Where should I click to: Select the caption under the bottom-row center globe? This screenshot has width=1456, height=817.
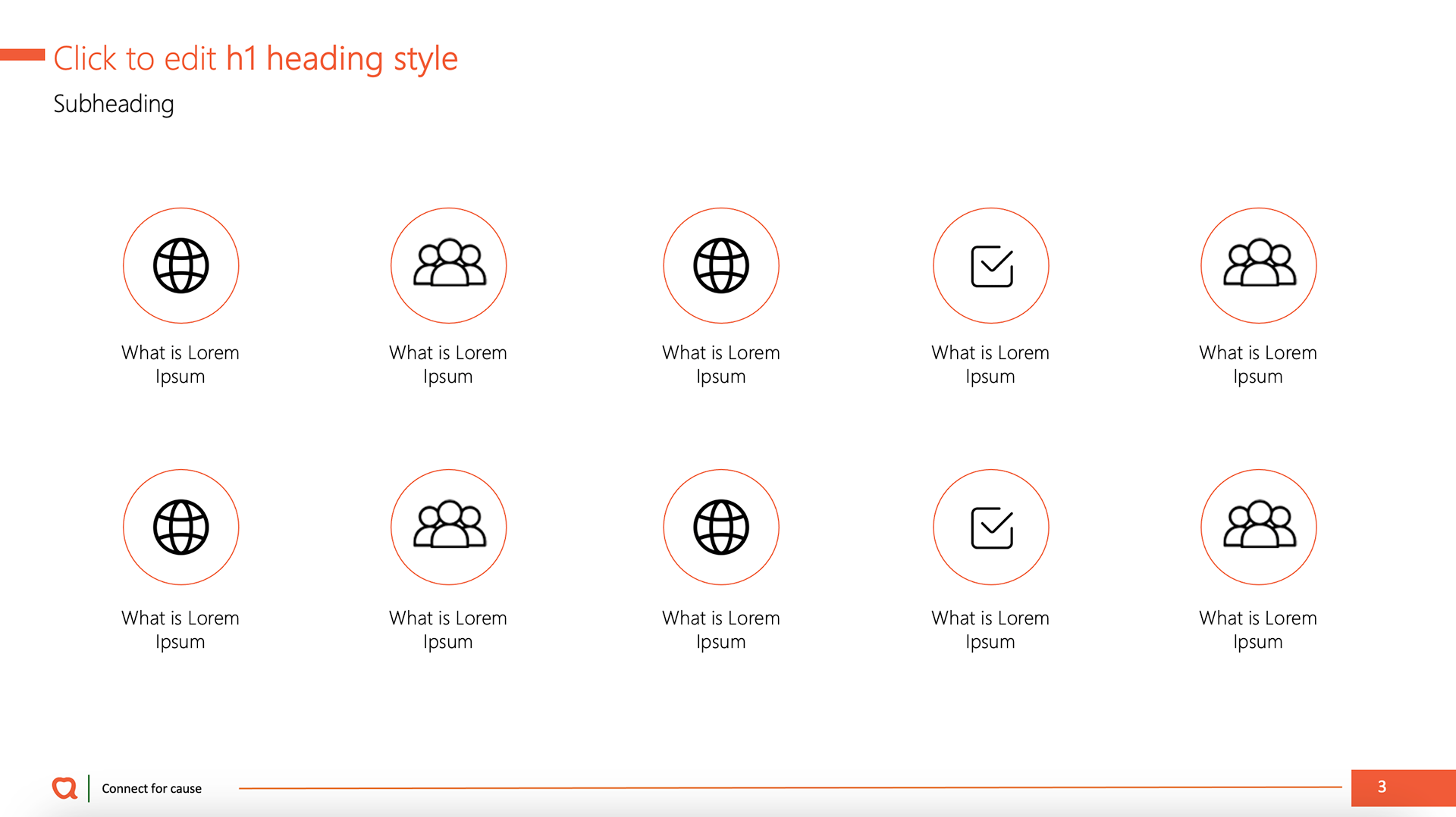tap(721, 630)
